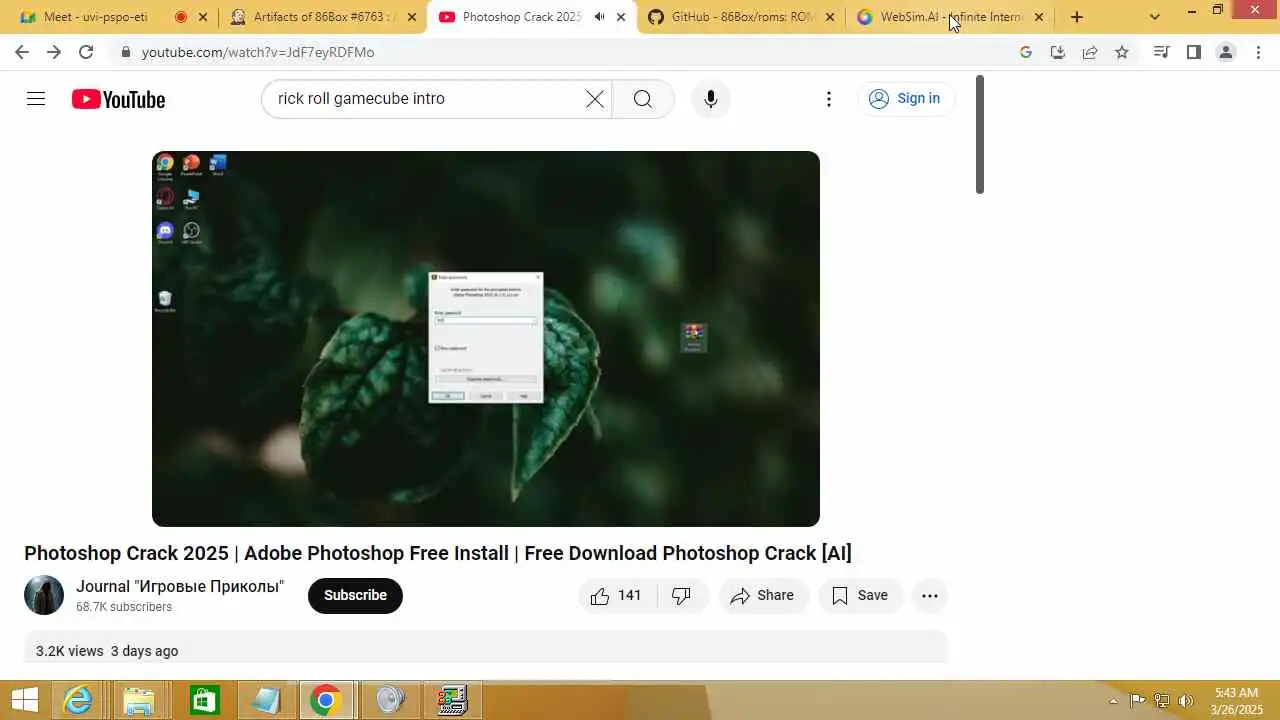The height and width of the screenshot is (720, 1280).
Task: Open the 86Box computer icon on taskbar
Action: (452, 700)
